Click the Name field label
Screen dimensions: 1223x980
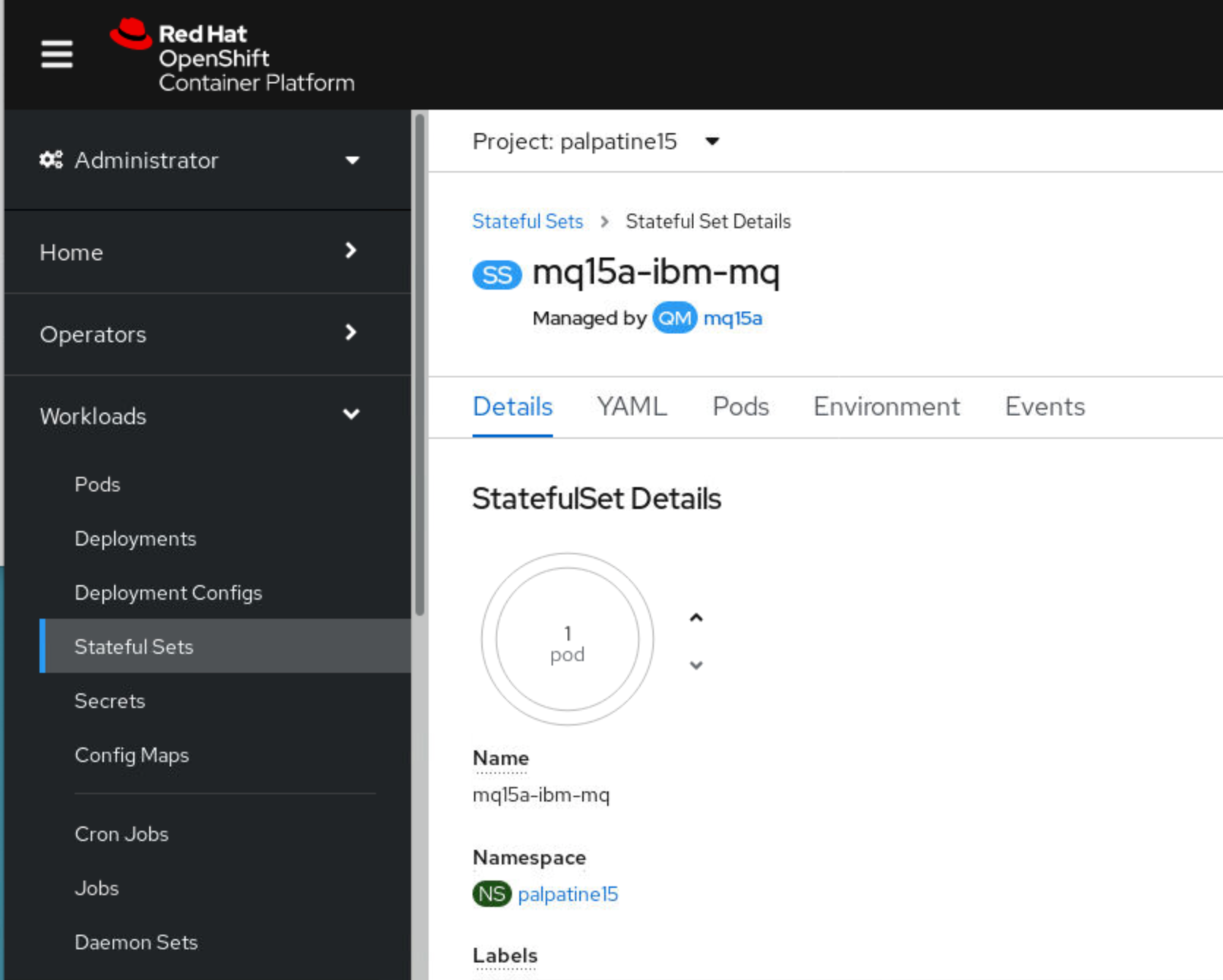pyautogui.click(x=501, y=758)
